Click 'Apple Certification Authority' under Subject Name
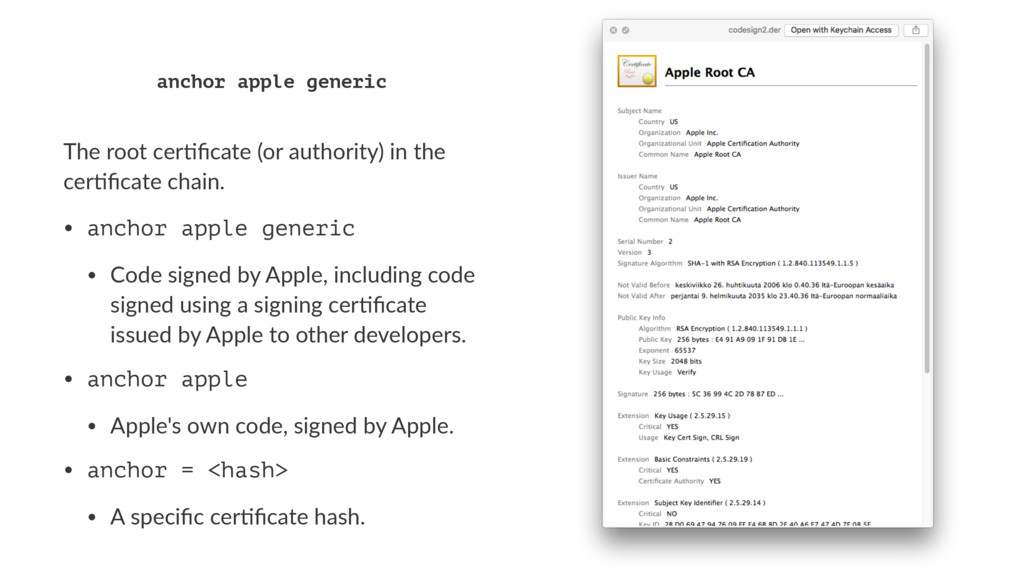This screenshot has height=576, width=1024. [x=753, y=144]
